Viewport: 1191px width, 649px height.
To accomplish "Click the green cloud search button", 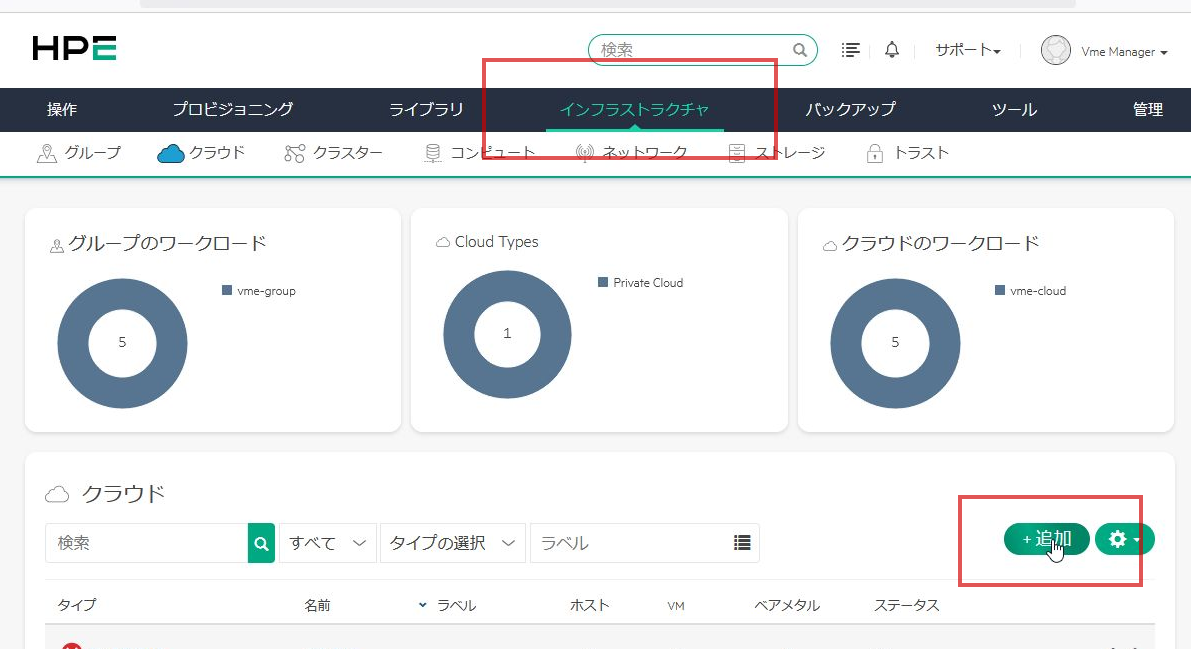I will click(x=261, y=543).
